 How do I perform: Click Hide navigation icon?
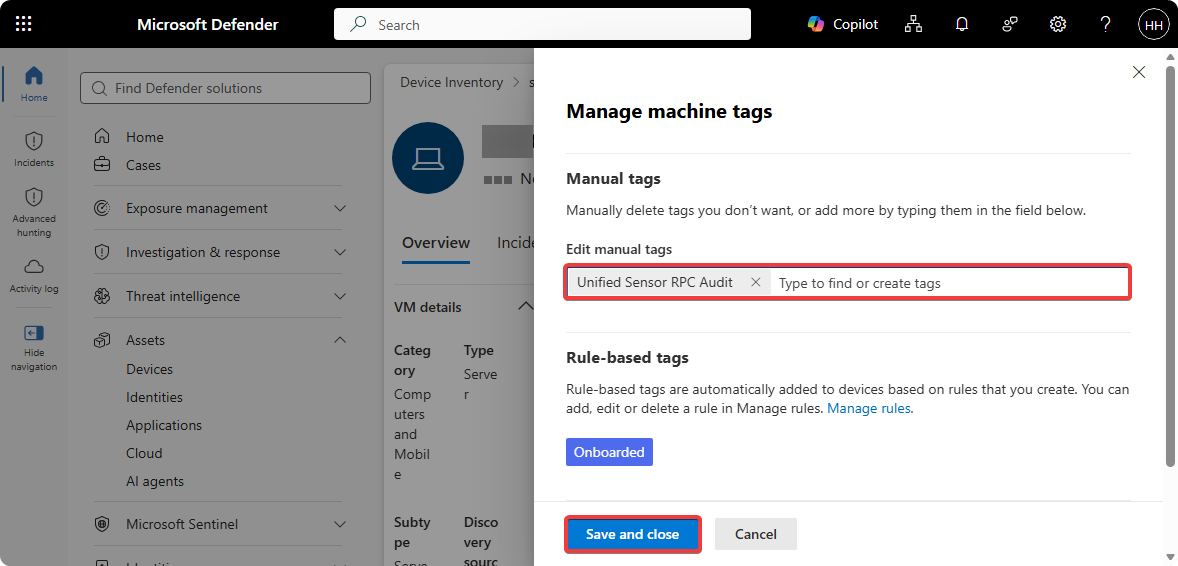click(x=34, y=333)
